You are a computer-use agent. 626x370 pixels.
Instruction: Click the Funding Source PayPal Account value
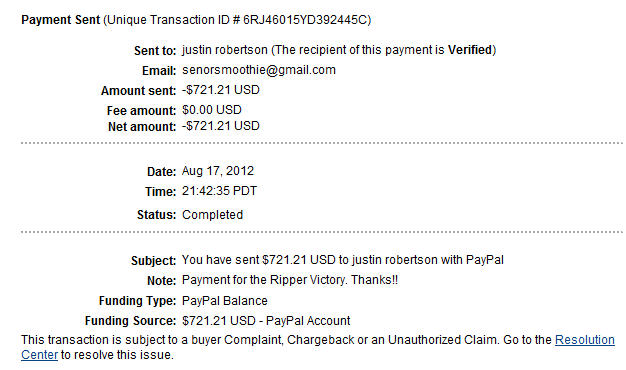[x=266, y=321]
